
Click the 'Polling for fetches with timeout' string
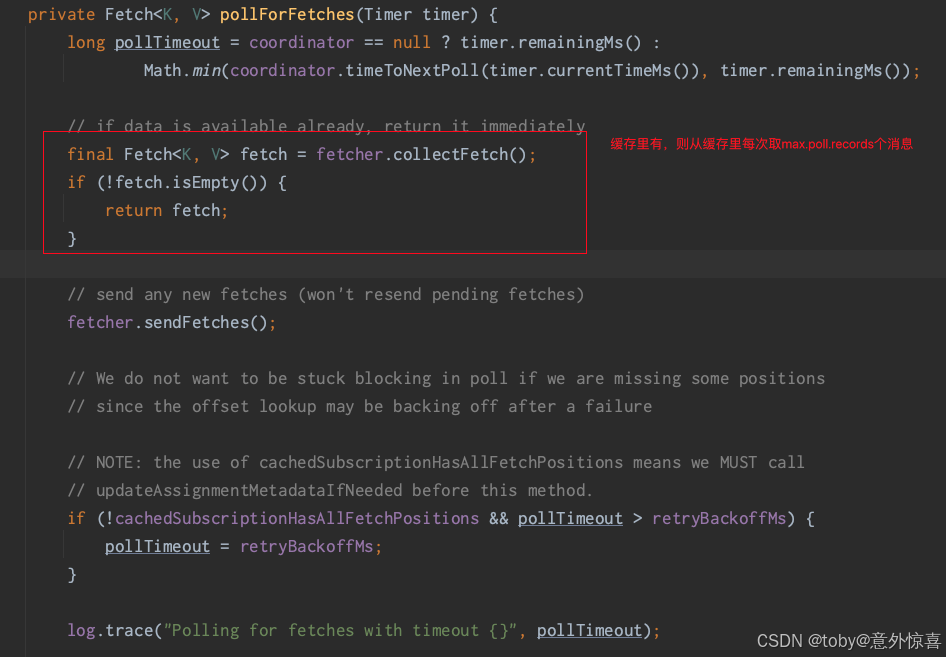pyautogui.click(x=340, y=630)
